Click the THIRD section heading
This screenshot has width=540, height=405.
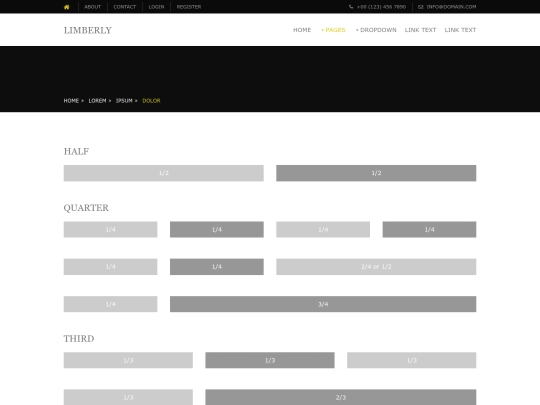click(79, 339)
